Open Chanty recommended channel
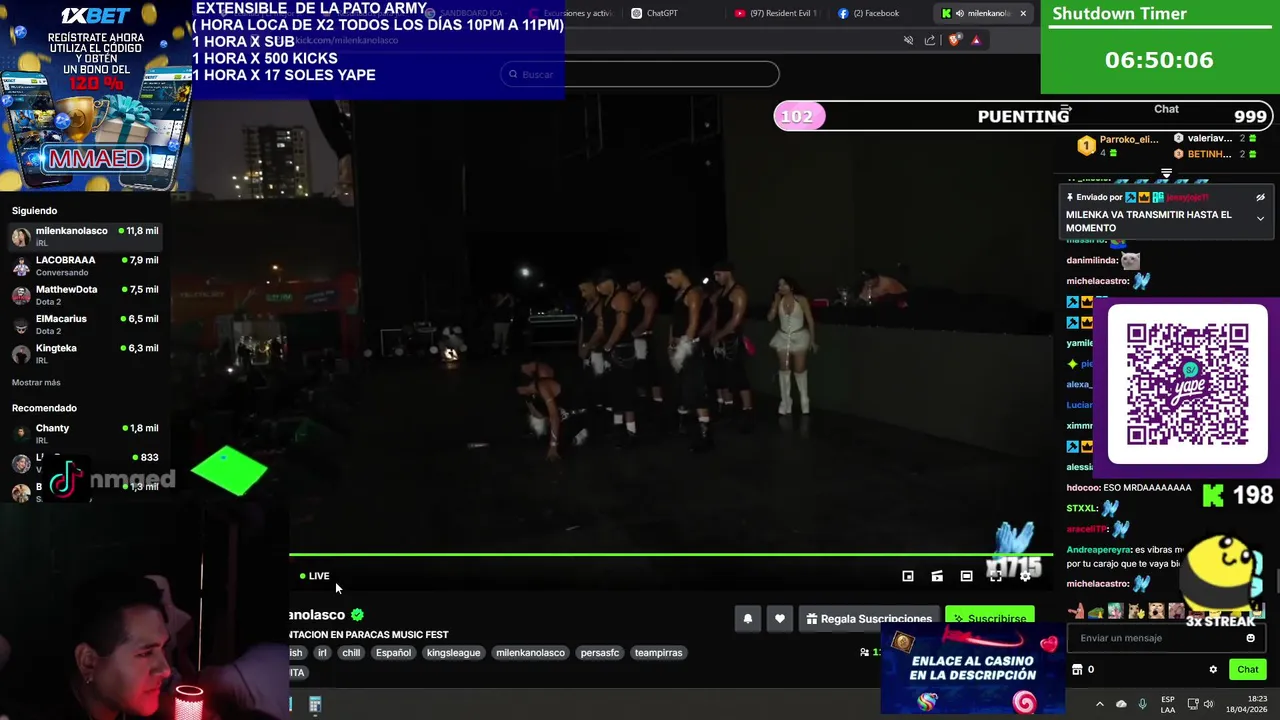This screenshot has height=720, width=1280. pyautogui.click(x=85, y=433)
